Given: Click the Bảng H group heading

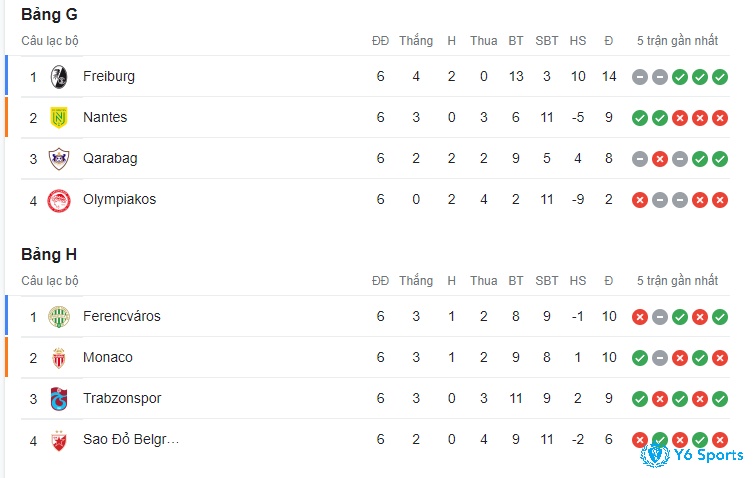Looking at the screenshot, I should pos(49,255).
